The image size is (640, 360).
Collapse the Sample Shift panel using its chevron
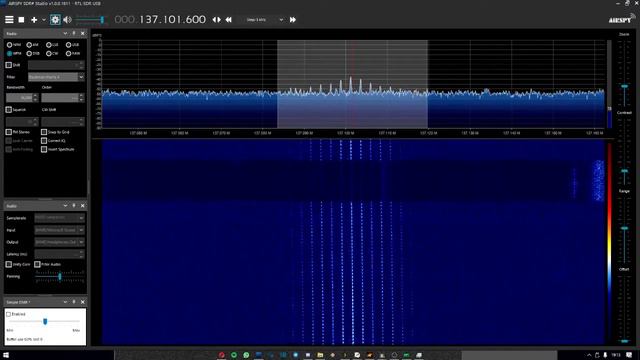[x=65, y=302]
